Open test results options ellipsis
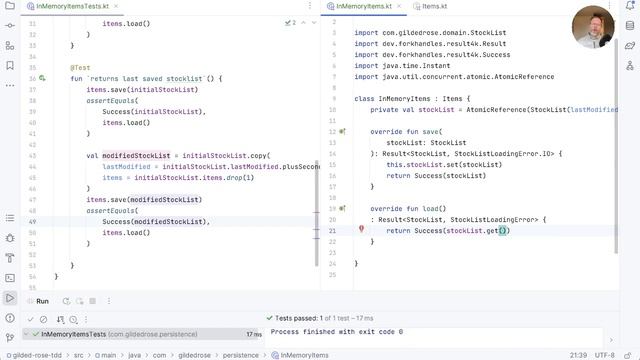640x360 pixels. click(x=86, y=320)
